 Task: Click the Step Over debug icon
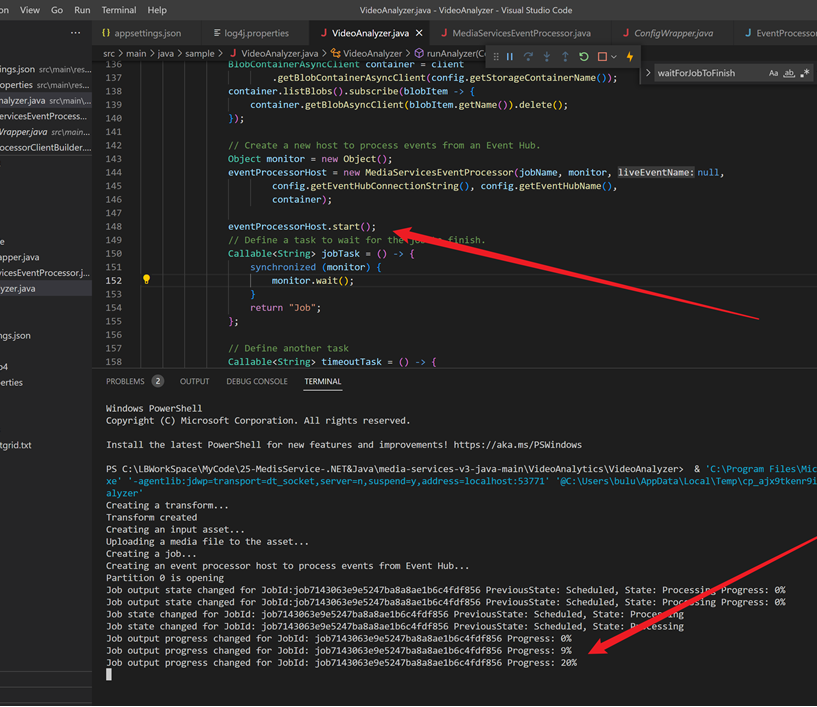[528, 57]
